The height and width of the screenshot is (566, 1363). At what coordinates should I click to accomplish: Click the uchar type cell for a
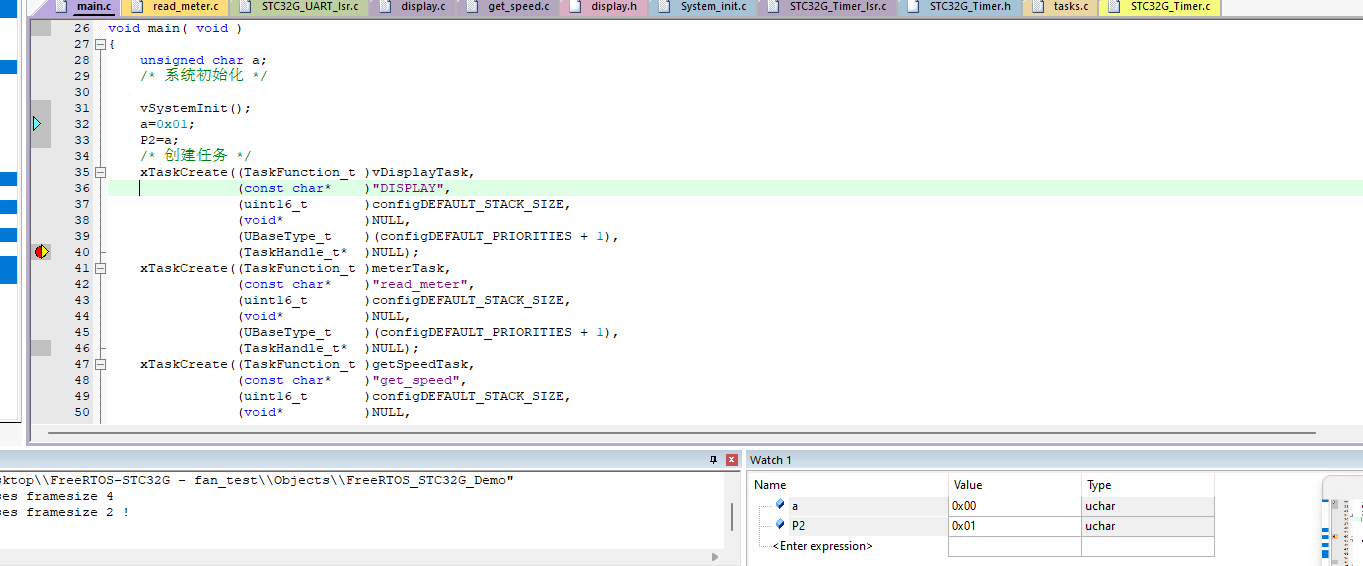(1148, 506)
